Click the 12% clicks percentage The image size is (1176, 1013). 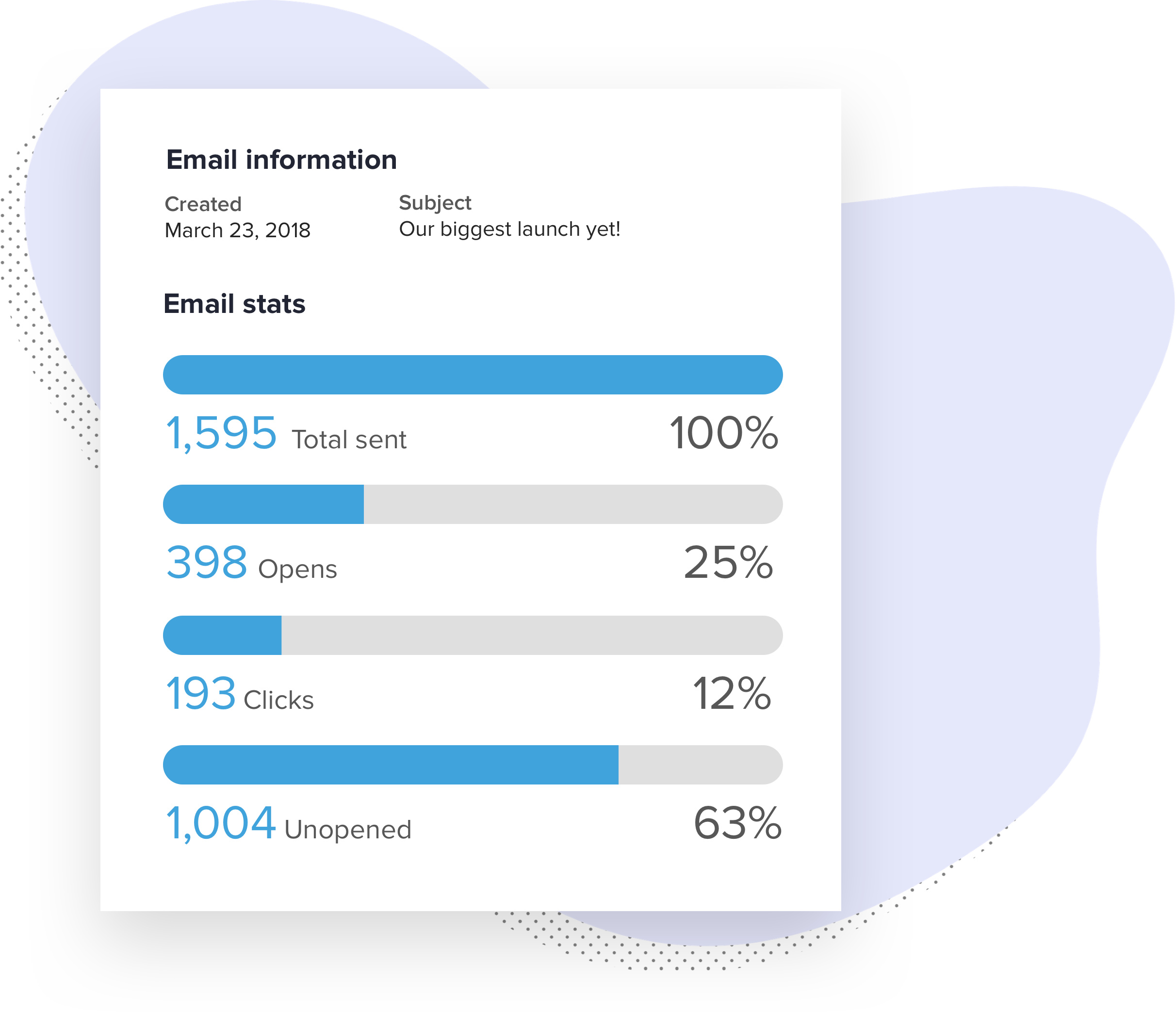(x=732, y=693)
